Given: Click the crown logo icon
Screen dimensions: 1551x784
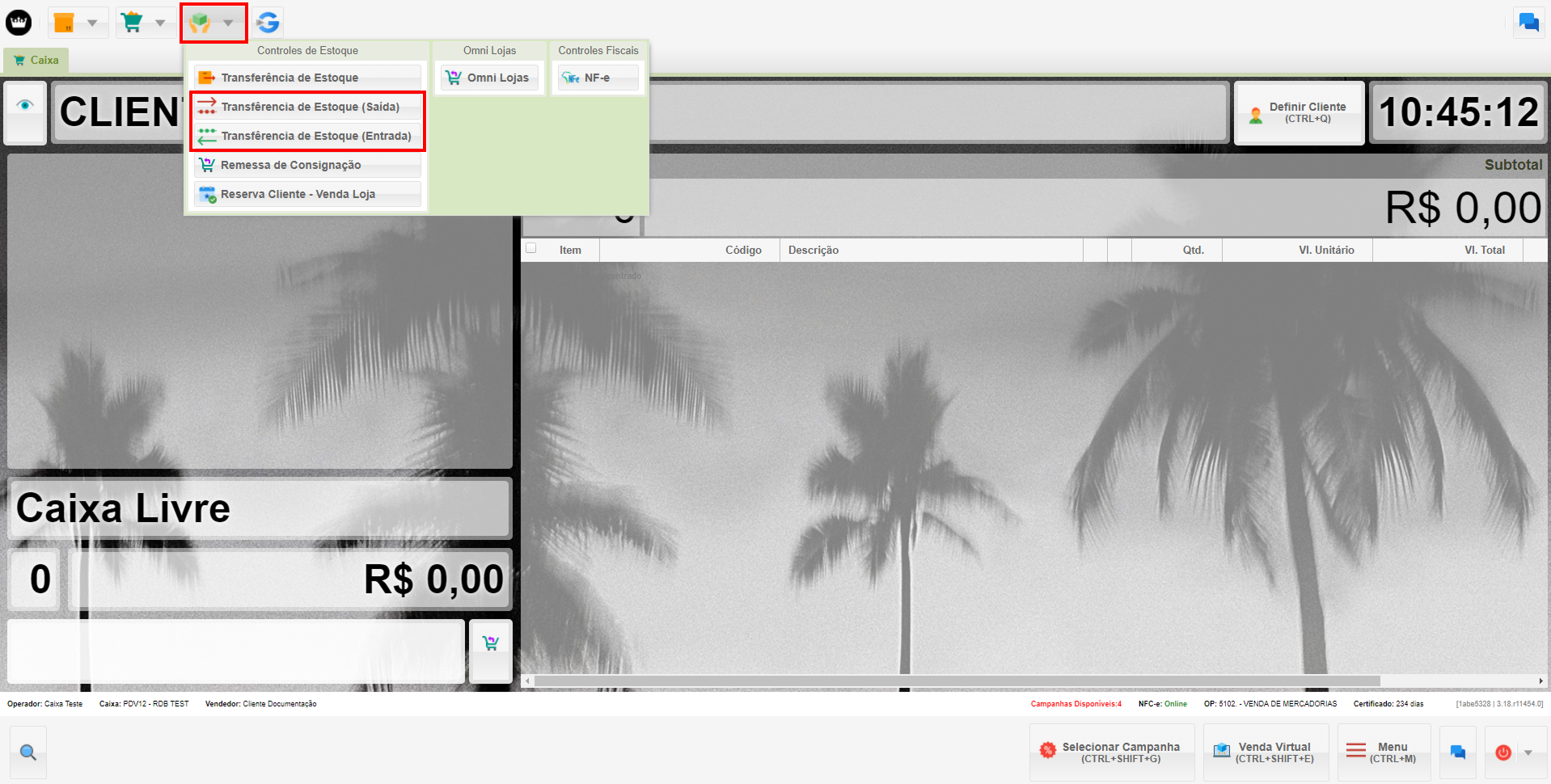Looking at the screenshot, I should coord(19,23).
